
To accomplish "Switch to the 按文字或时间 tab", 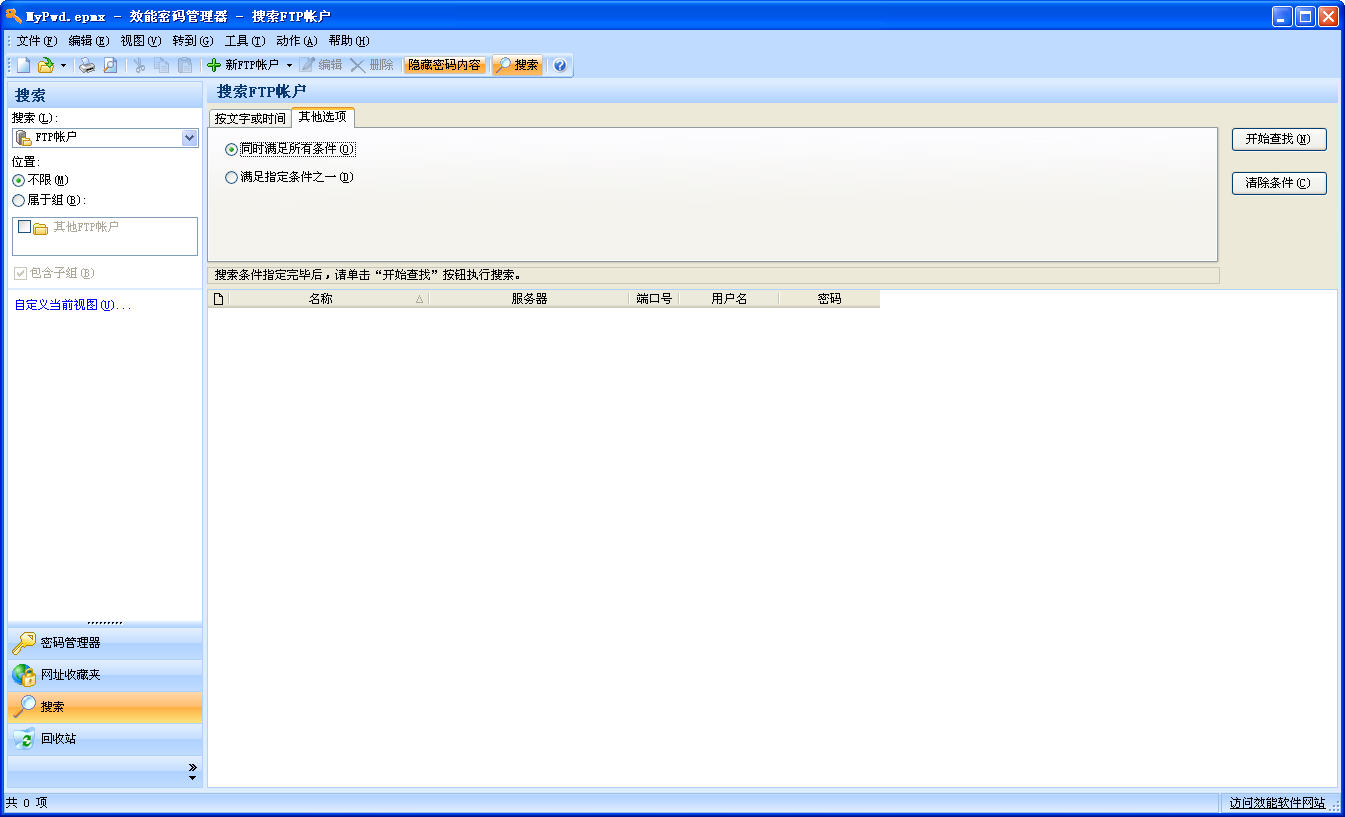I will tap(250, 118).
